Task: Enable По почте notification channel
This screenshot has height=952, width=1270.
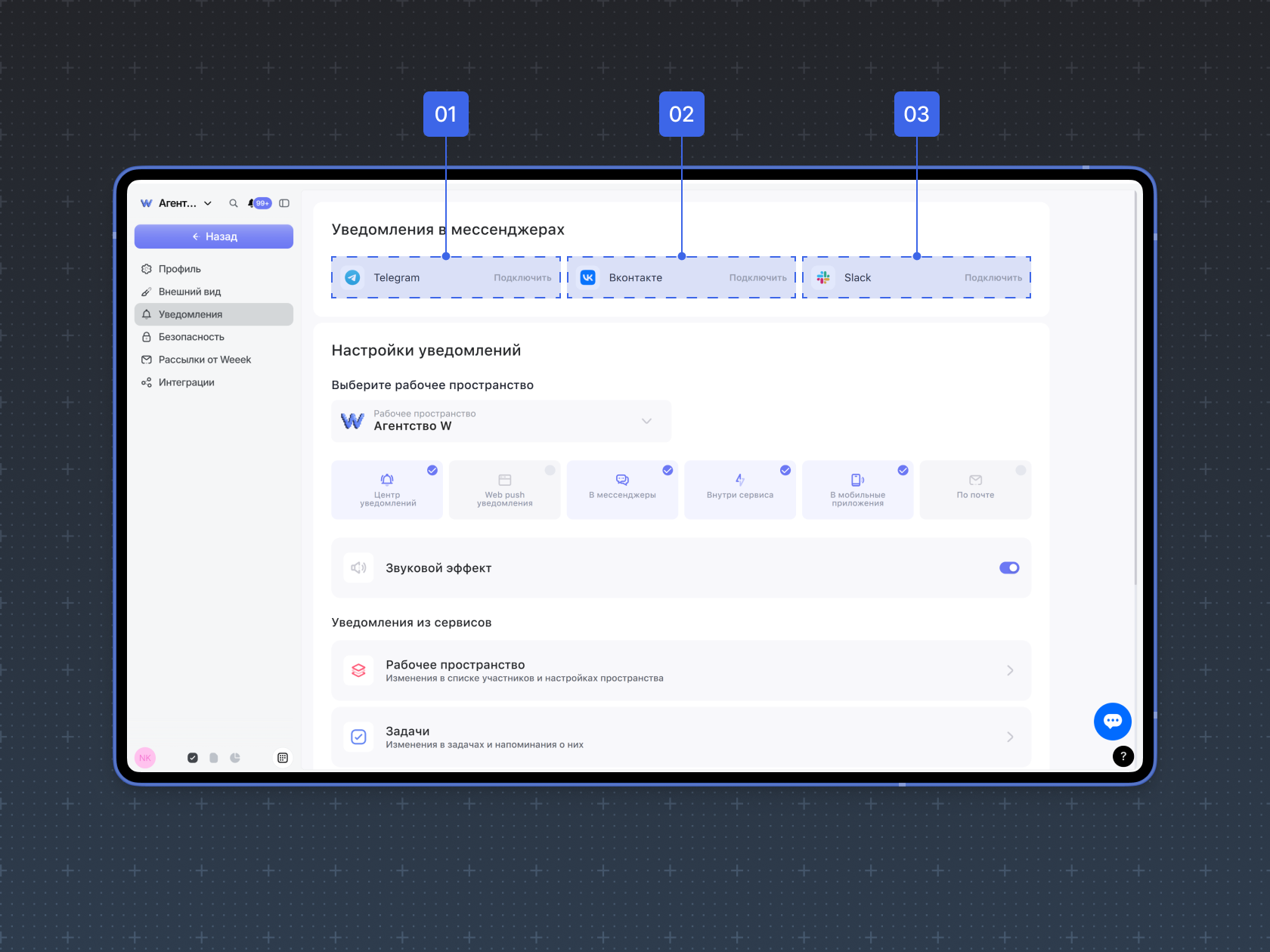Action: pyautogui.click(x=975, y=490)
